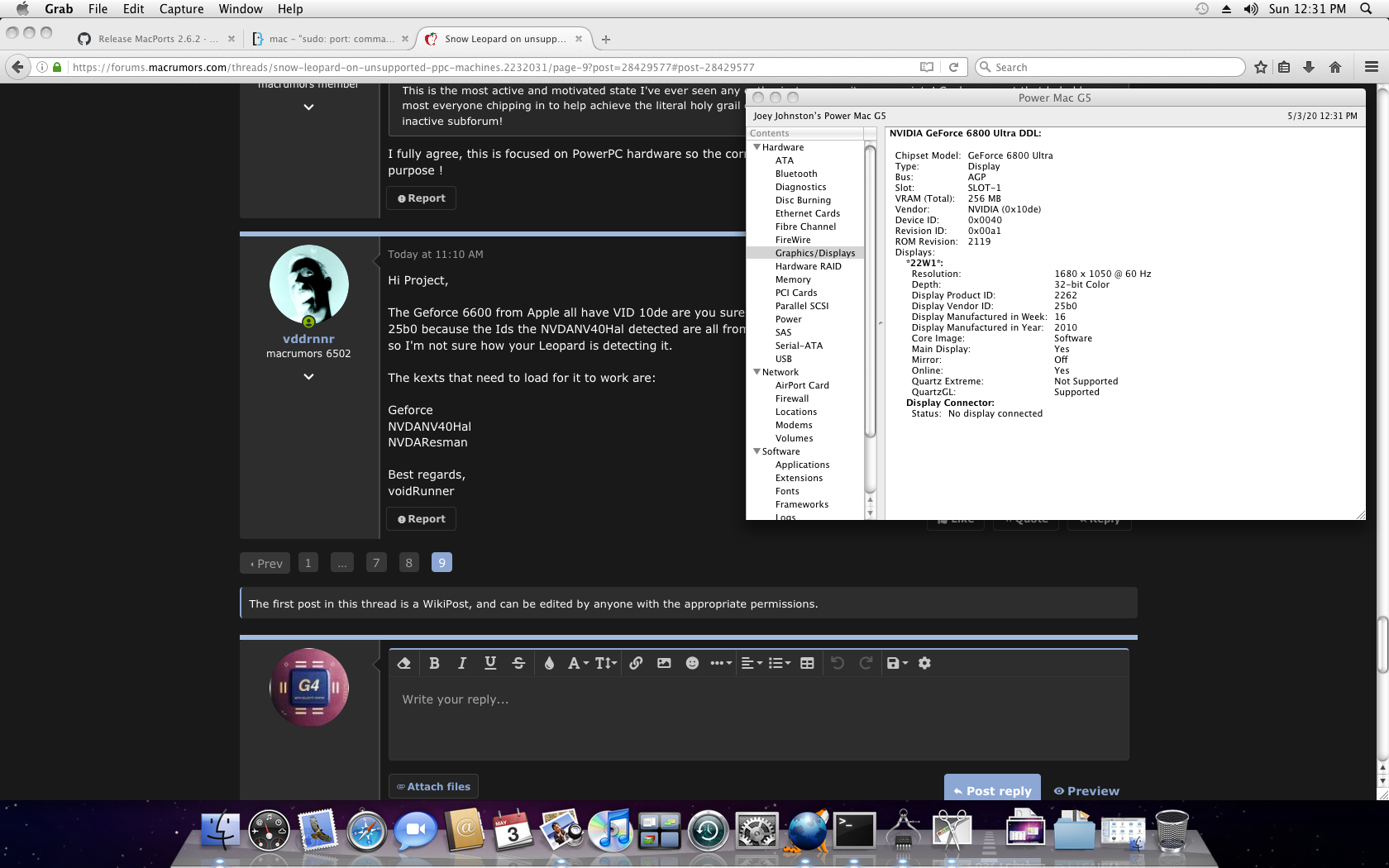Bookmark this page with the star icon
Screen dimensions: 1389x868
[1261, 67]
